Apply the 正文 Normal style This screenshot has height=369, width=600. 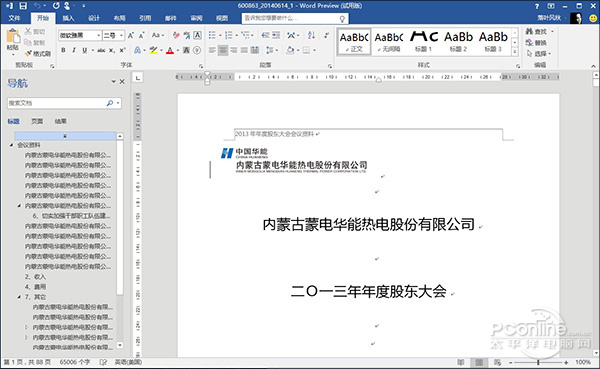pyautogui.click(x=354, y=41)
